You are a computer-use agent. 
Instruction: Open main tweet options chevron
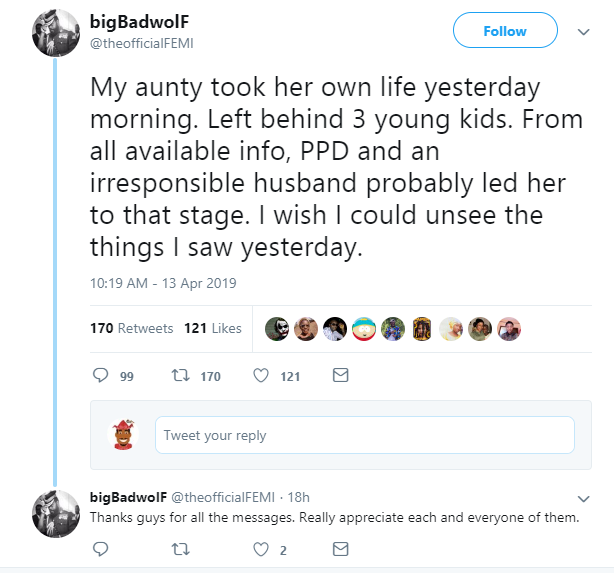click(x=585, y=31)
